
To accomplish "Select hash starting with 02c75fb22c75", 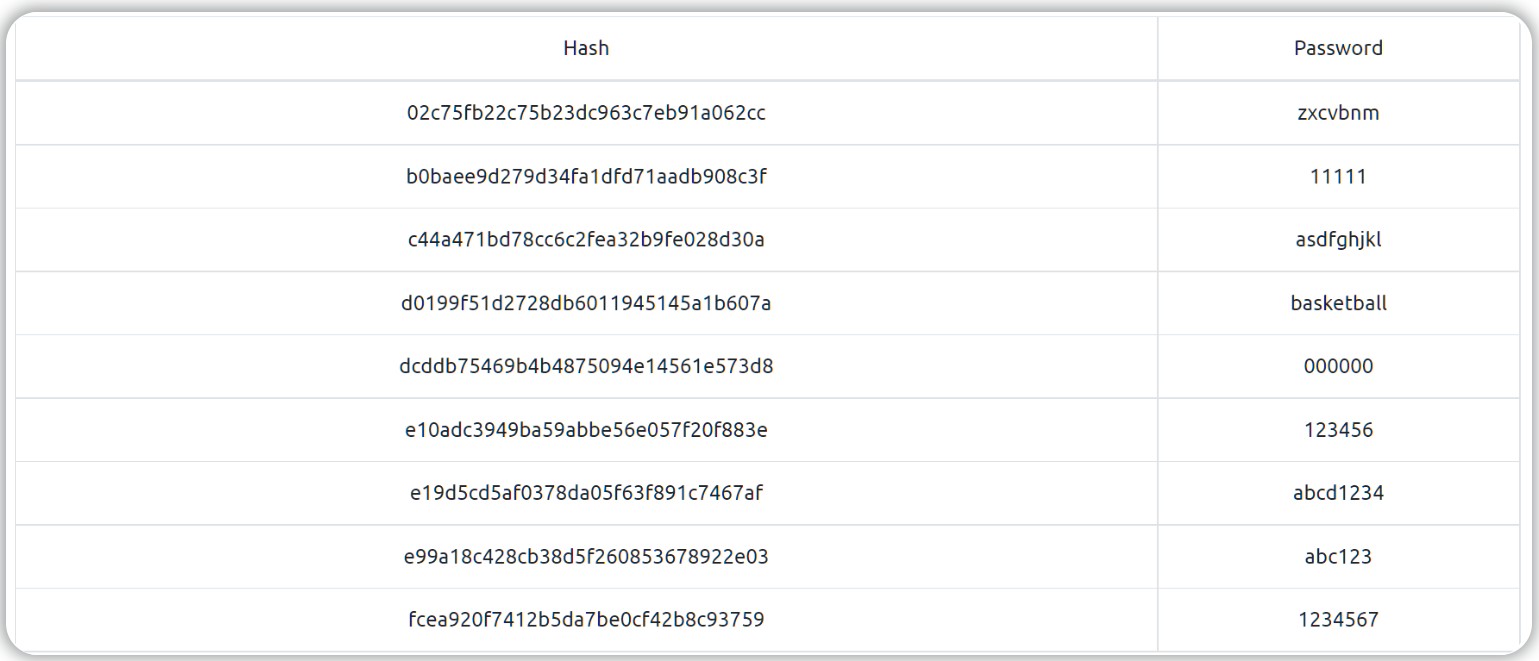I will 586,113.
